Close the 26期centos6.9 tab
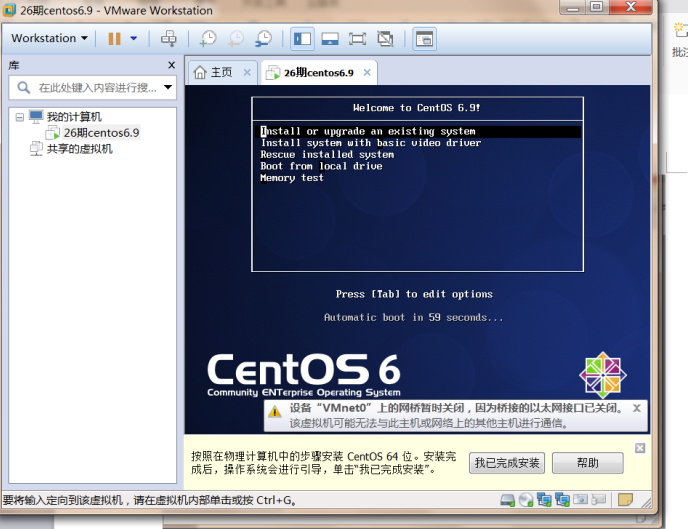Image resolution: width=688 pixels, height=529 pixels. [x=367, y=72]
